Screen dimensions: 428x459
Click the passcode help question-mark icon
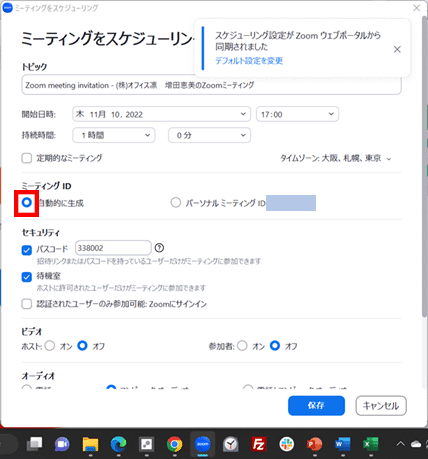coord(159,248)
